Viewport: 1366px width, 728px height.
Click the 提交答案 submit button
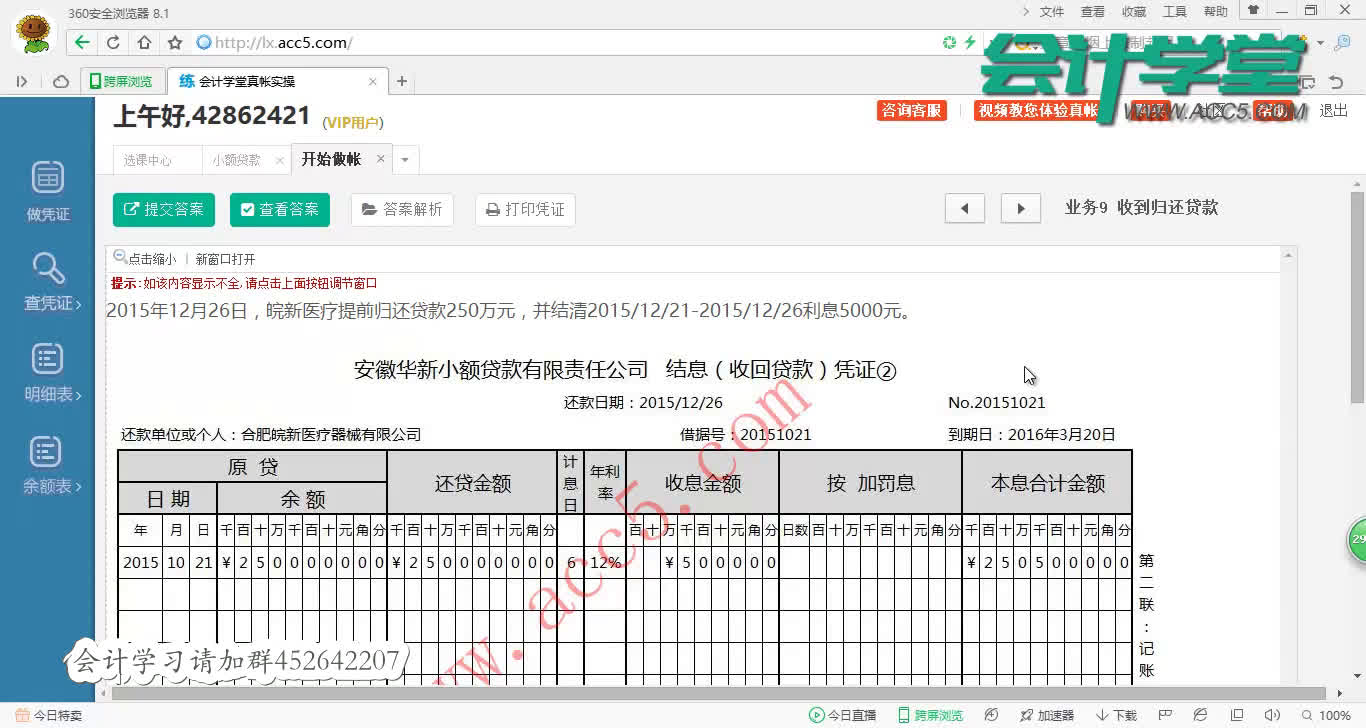tap(163, 210)
